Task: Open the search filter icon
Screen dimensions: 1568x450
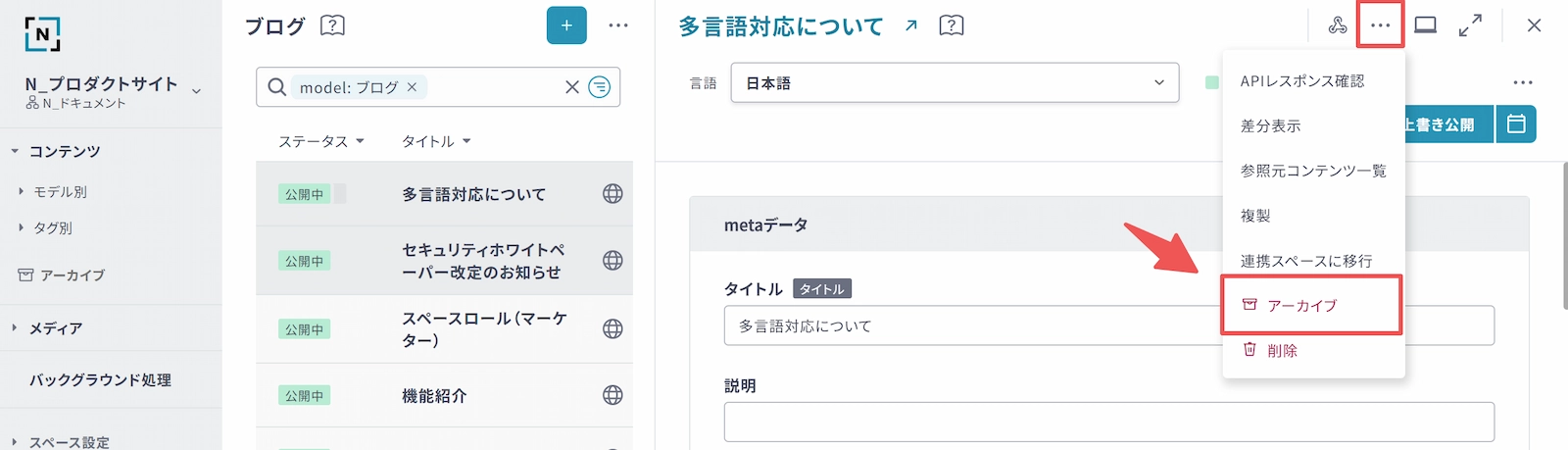Action: (x=599, y=87)
